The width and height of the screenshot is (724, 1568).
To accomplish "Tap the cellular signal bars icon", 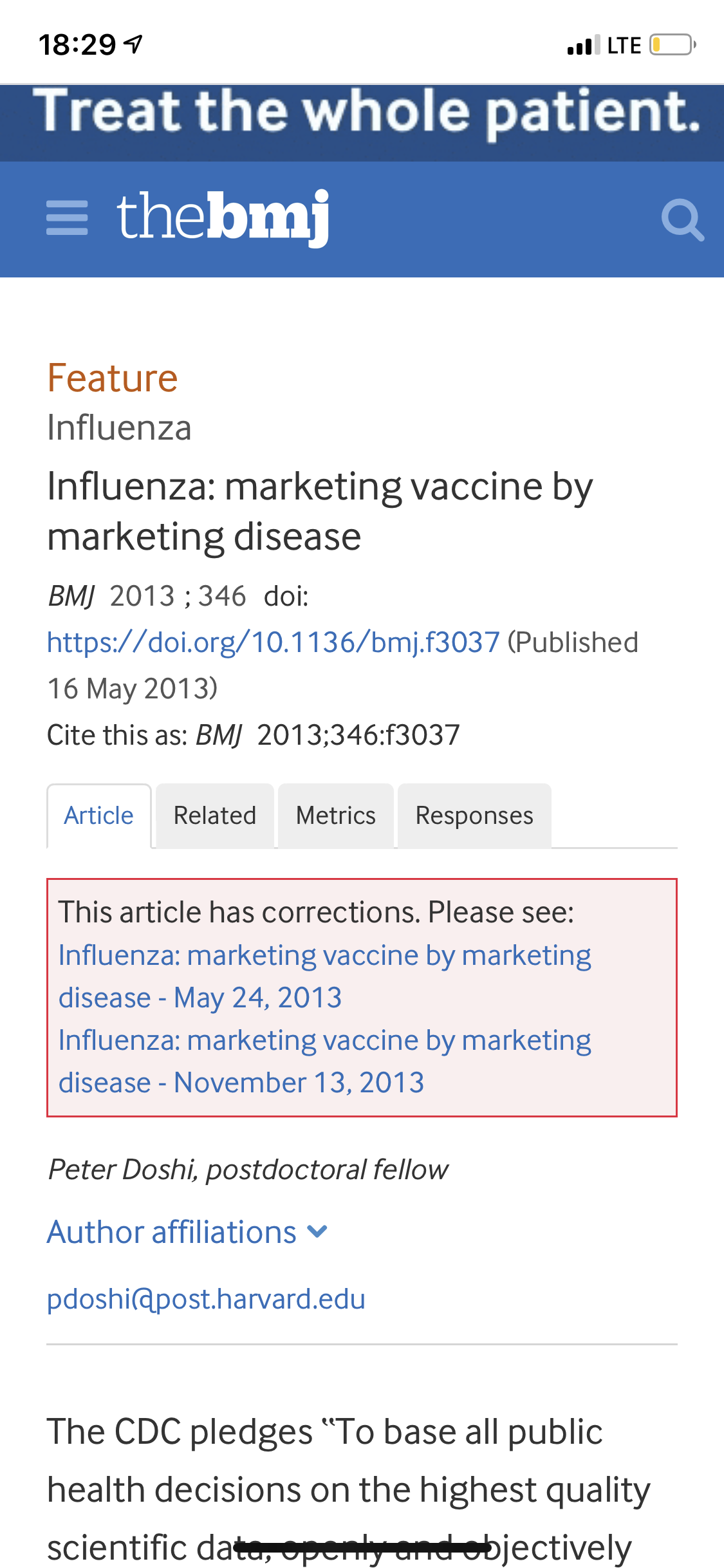I will pyautogui.click(x=583, y=45).
